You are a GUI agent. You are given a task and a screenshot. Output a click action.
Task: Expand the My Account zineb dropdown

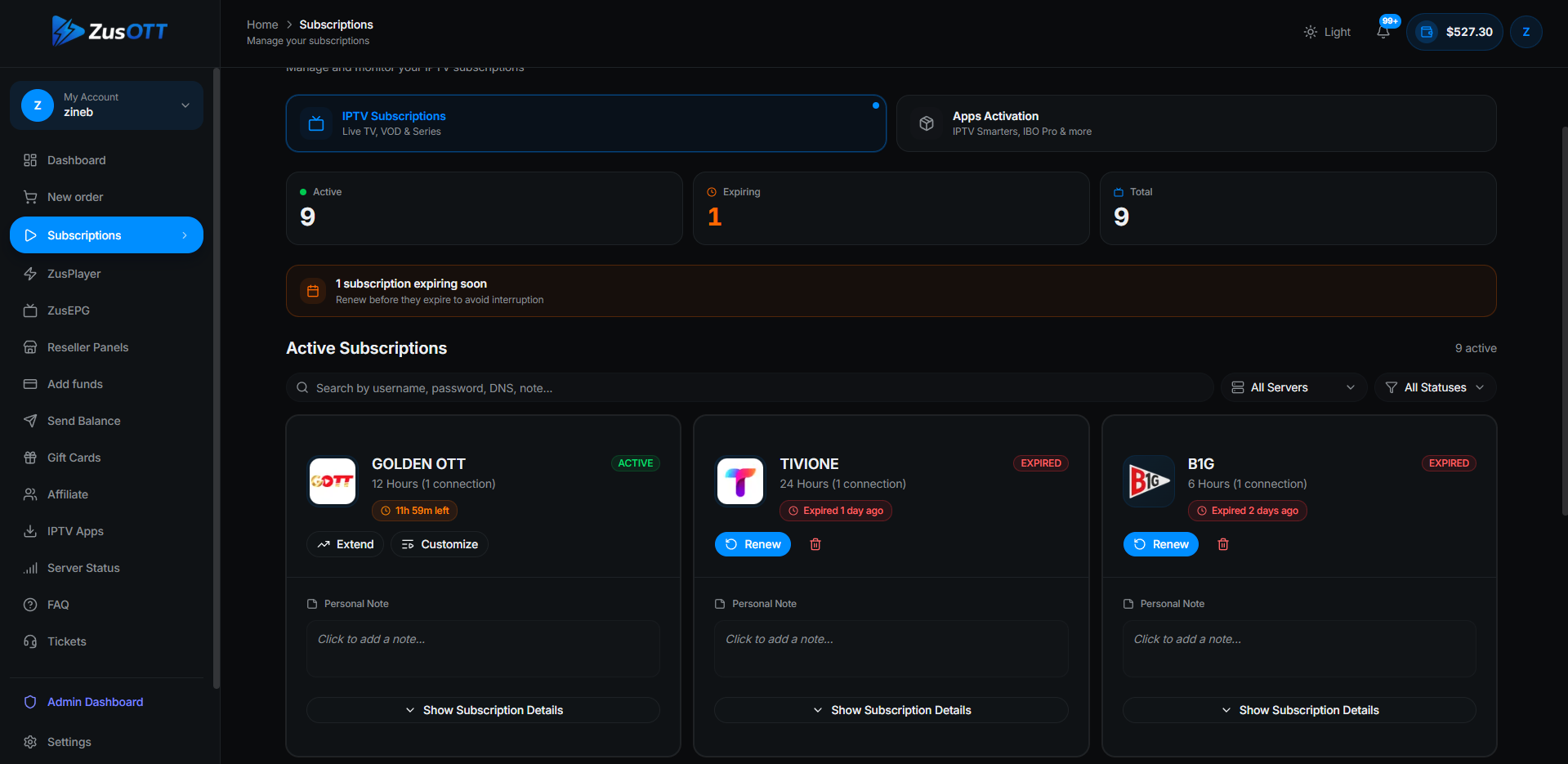106,105
